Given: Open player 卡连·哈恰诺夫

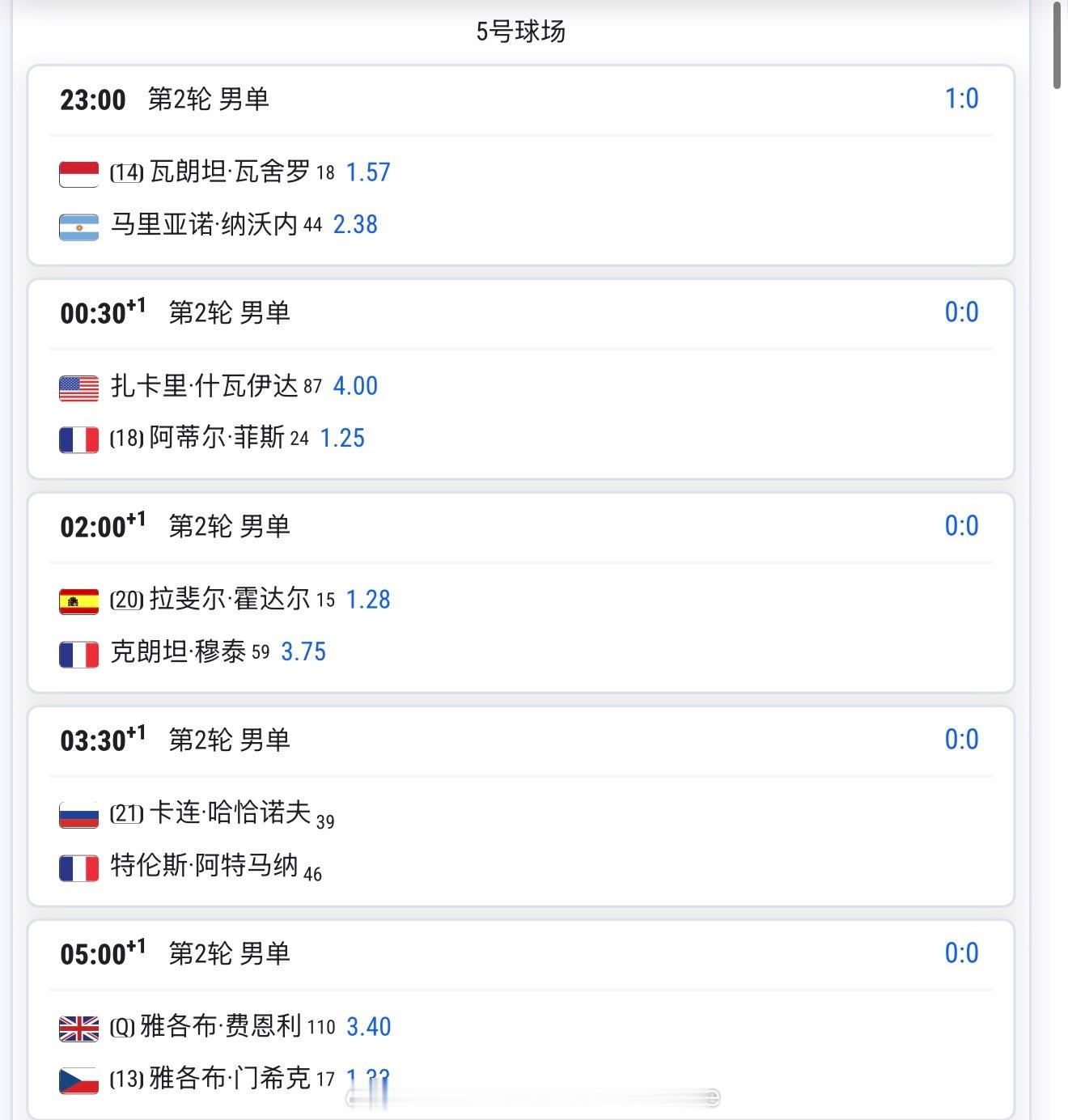Looking at the screenshot, I should tap(230, 812).
